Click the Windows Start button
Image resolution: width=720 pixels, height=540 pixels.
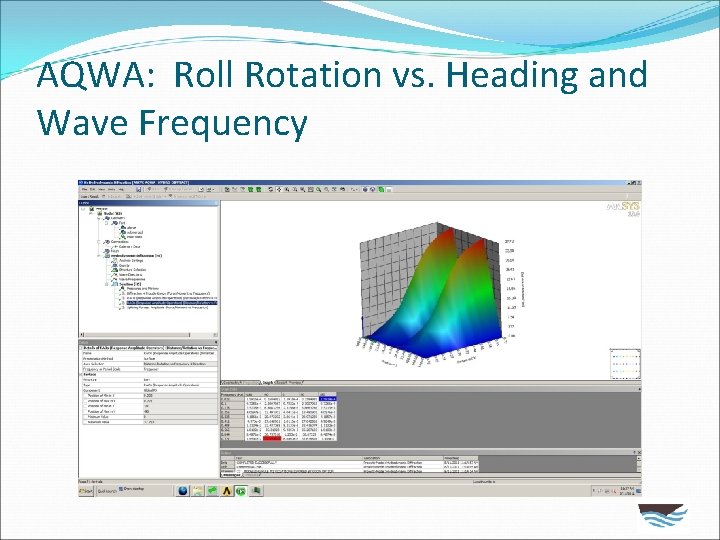(x=86, y=491)
